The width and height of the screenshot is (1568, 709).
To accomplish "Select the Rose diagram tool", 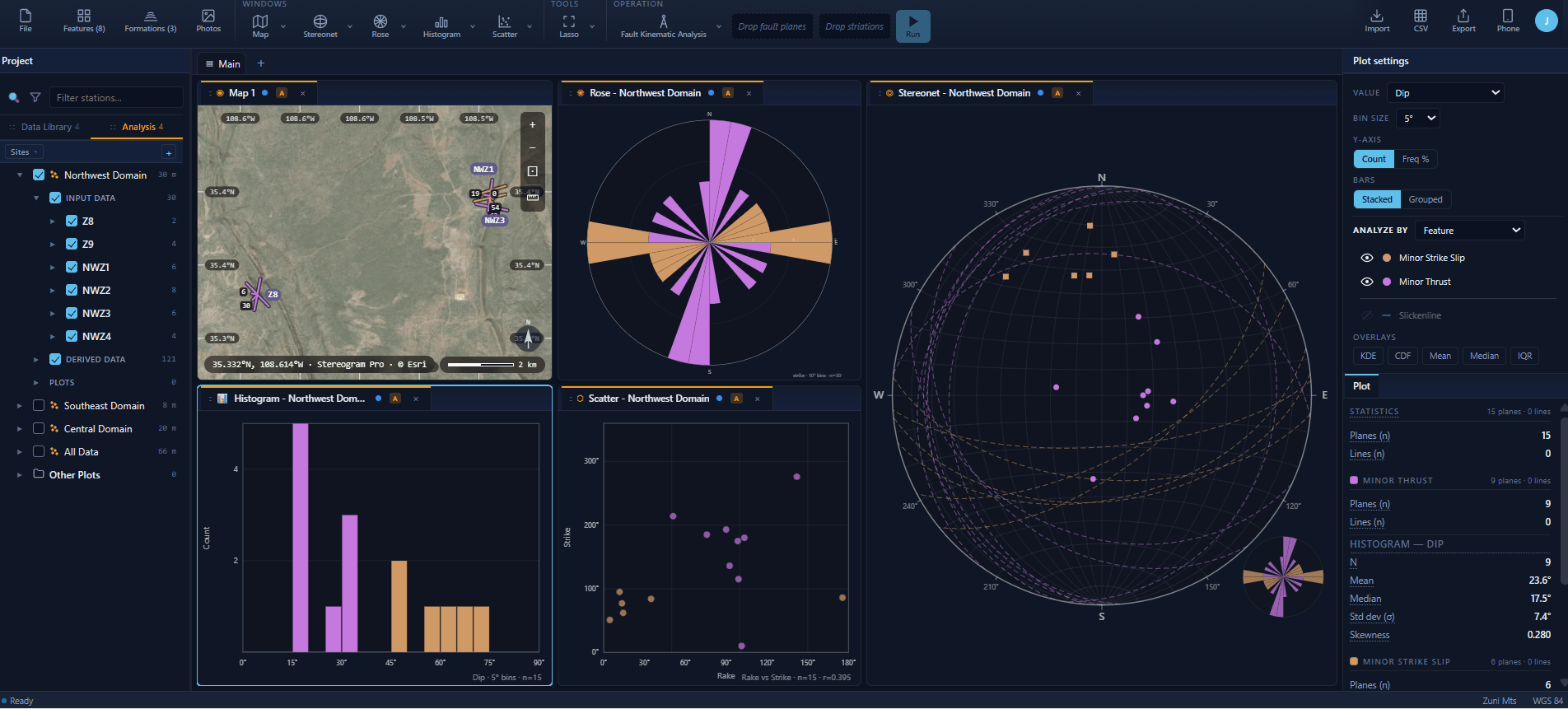I will pos(380,26).
